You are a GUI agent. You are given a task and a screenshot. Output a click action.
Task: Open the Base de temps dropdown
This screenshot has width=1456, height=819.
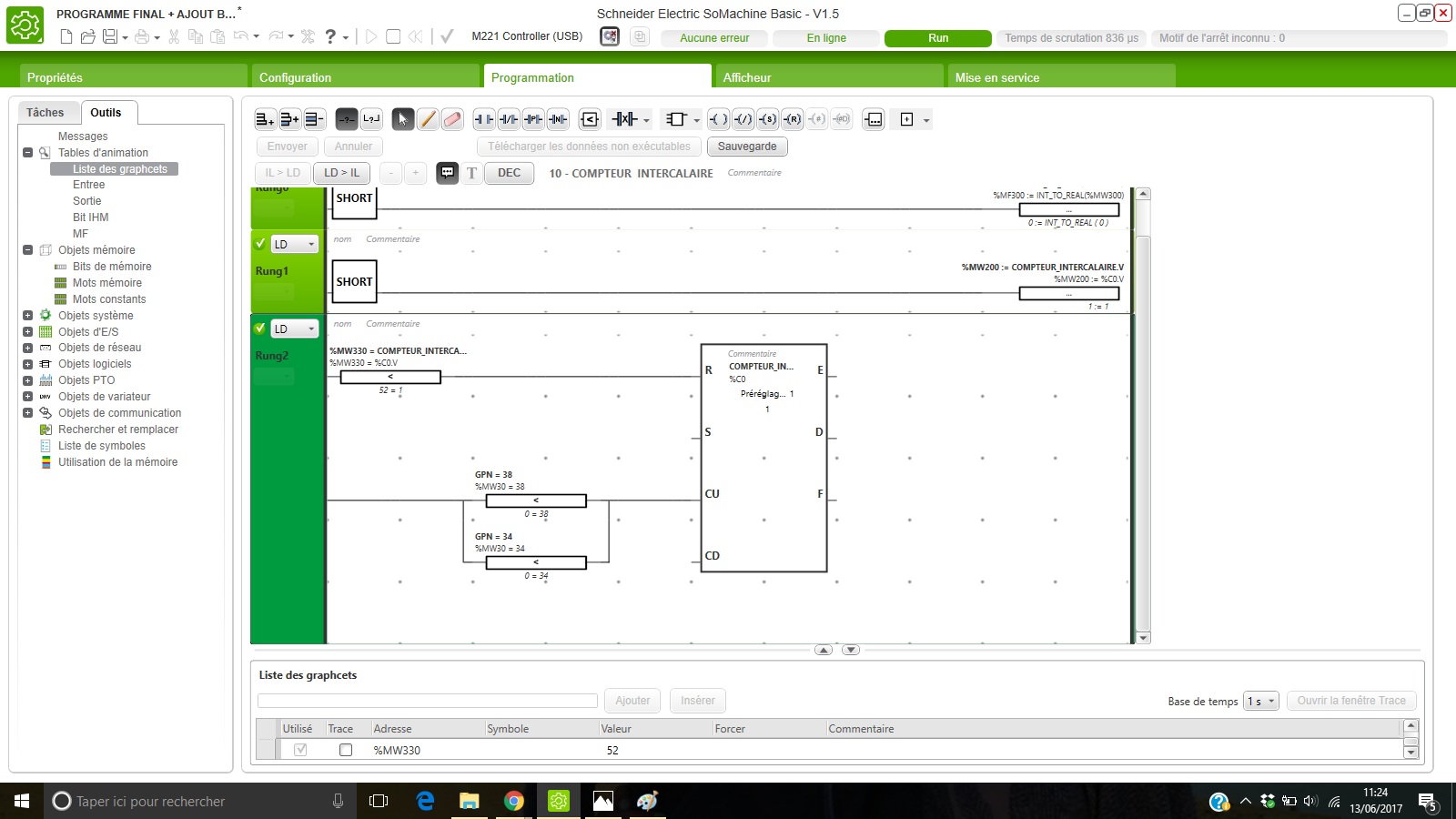pos(1261,701)
